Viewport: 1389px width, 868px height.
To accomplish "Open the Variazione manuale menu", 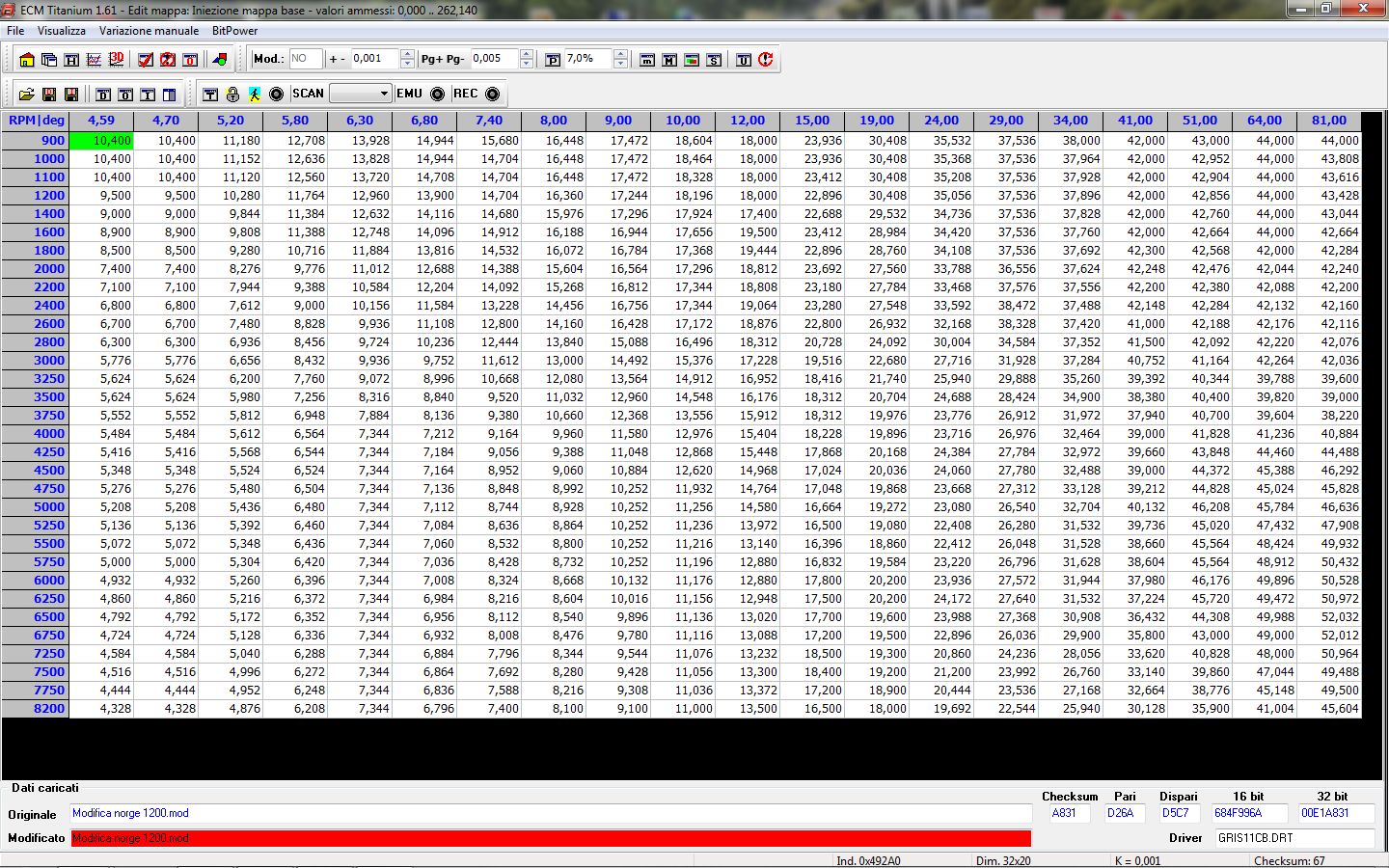I will click(149, 31).
